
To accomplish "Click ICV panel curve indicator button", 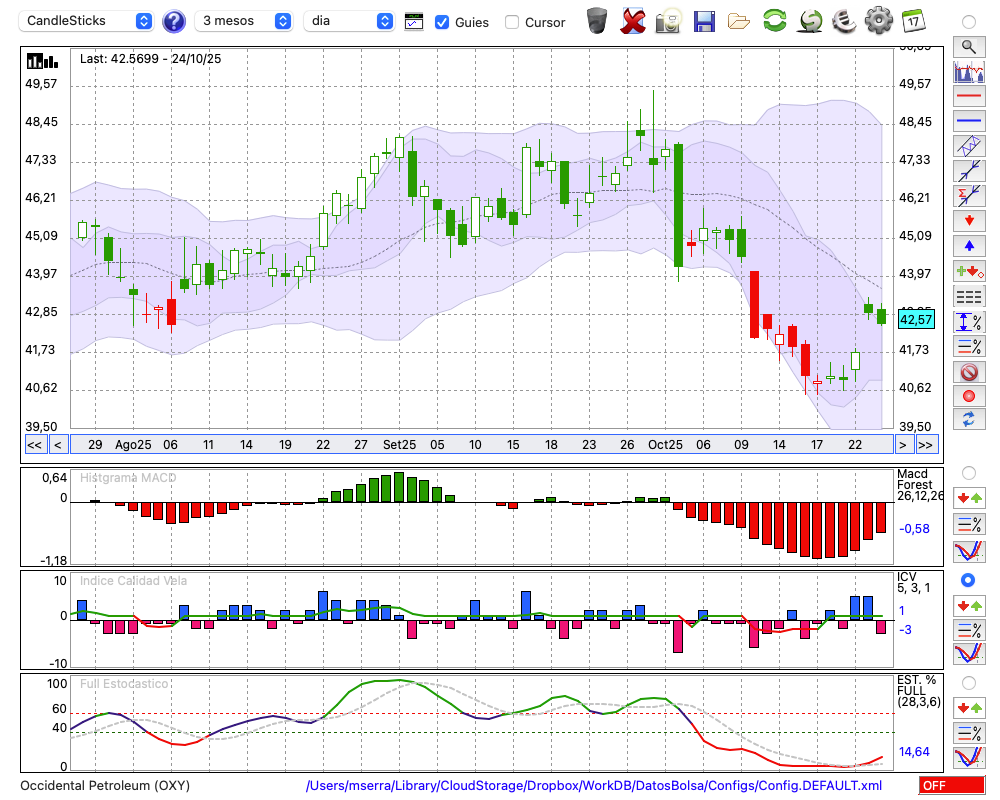I will coord(969,653).
